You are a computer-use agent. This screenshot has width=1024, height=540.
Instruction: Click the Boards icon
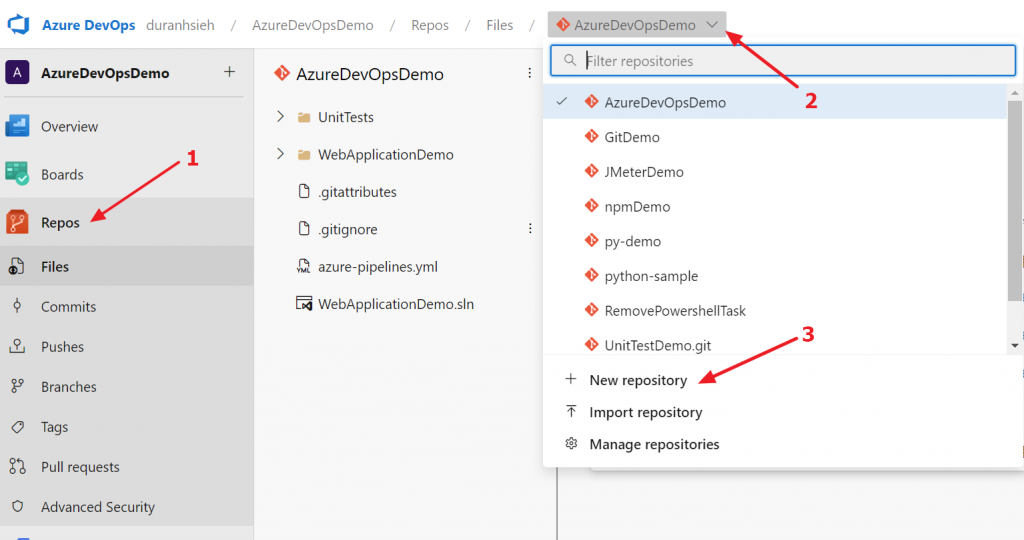(17, 174)
